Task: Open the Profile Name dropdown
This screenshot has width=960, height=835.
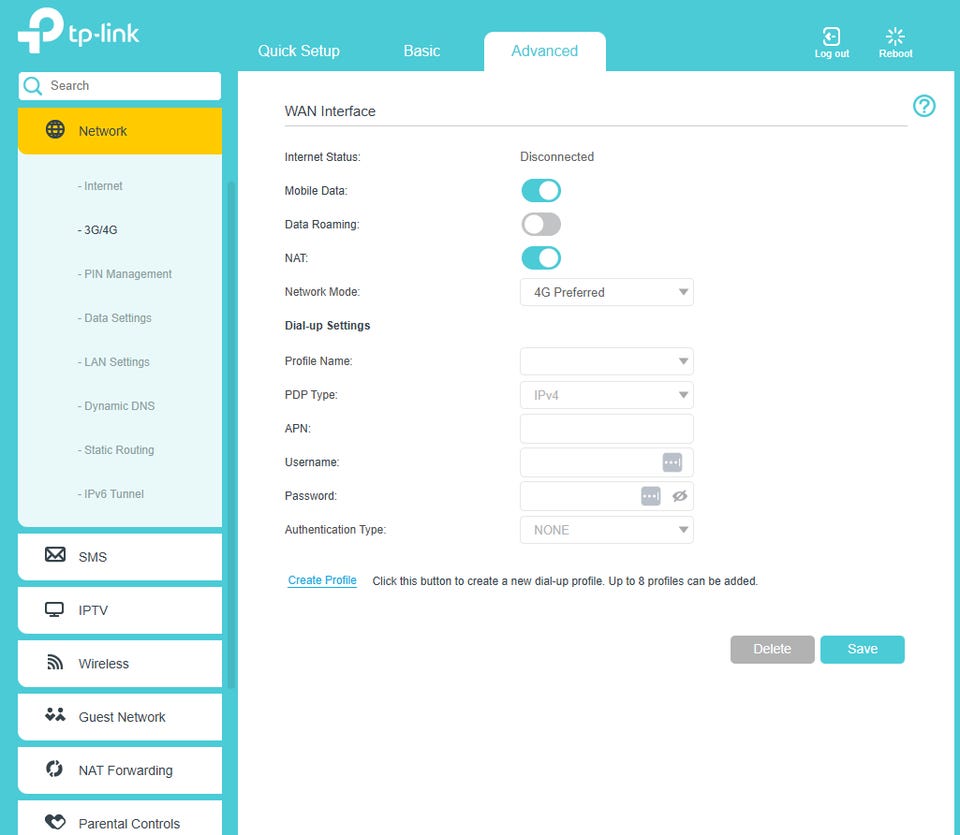Action: pos(606,361)
